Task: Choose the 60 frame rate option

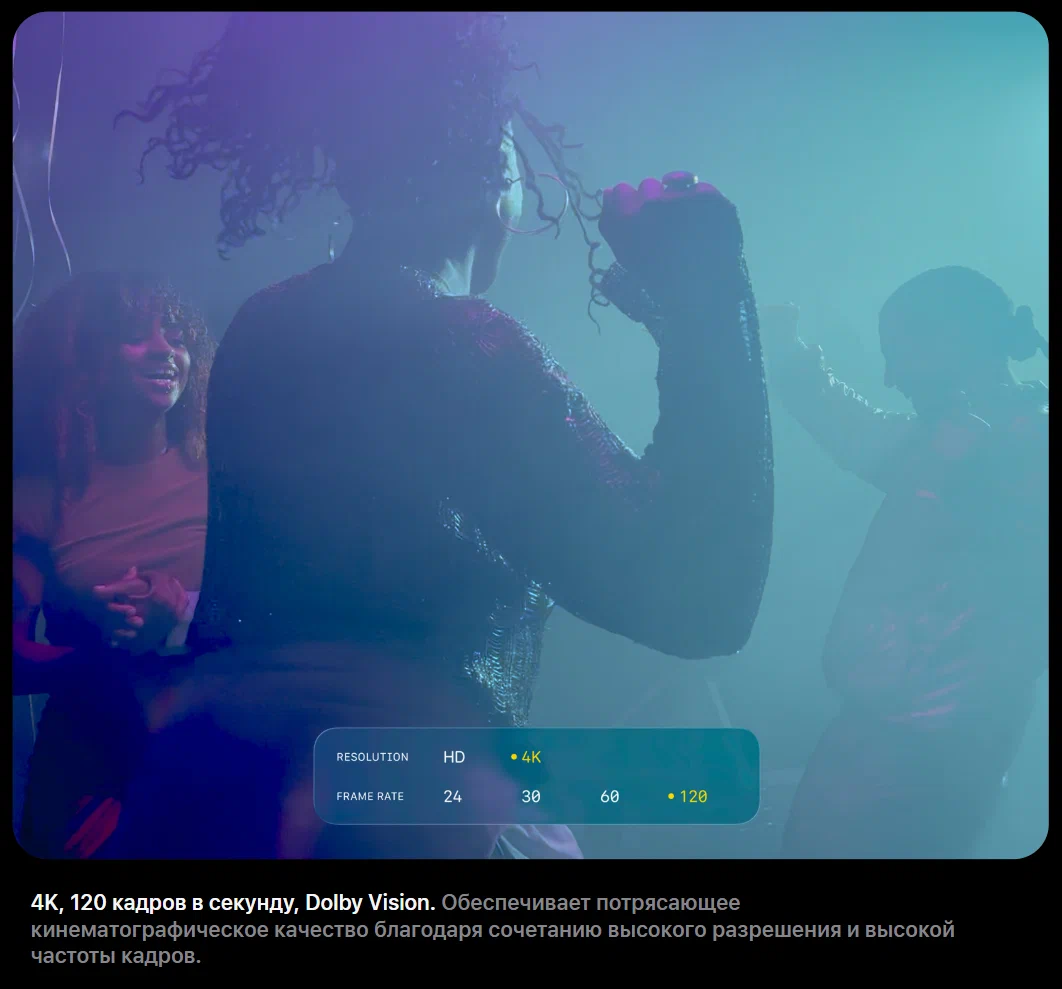Action: pyautogui.click(x=609, y=797)
